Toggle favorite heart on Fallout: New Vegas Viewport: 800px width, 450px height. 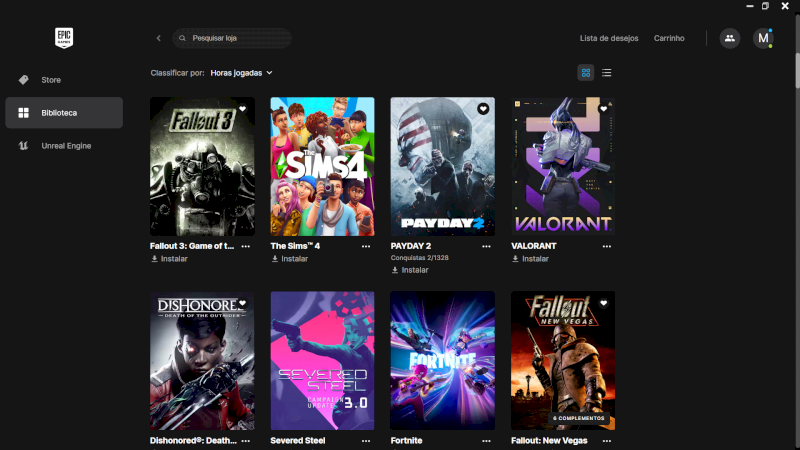pyautogui.click(x=604, y=303)
